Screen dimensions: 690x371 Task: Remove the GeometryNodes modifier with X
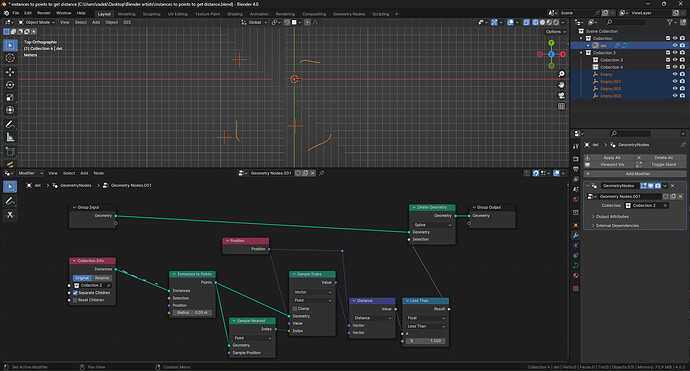[x=672, y=186]
